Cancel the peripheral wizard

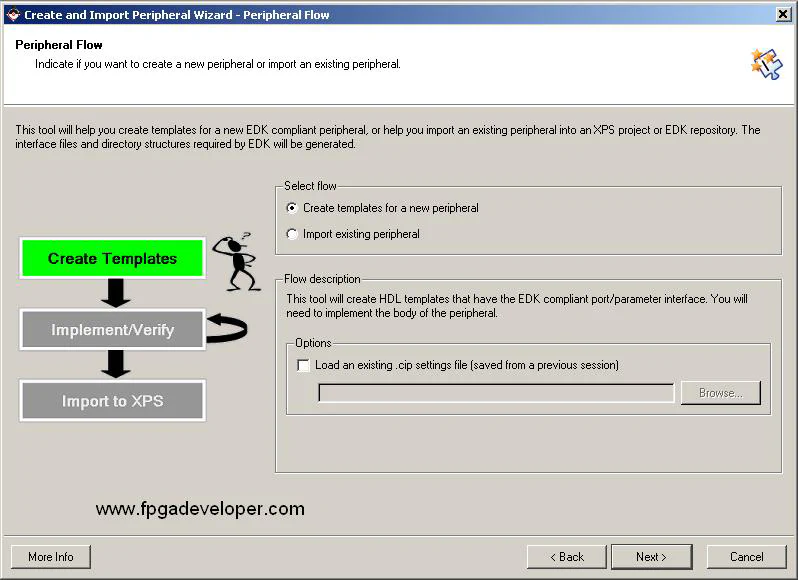[746, 557]
